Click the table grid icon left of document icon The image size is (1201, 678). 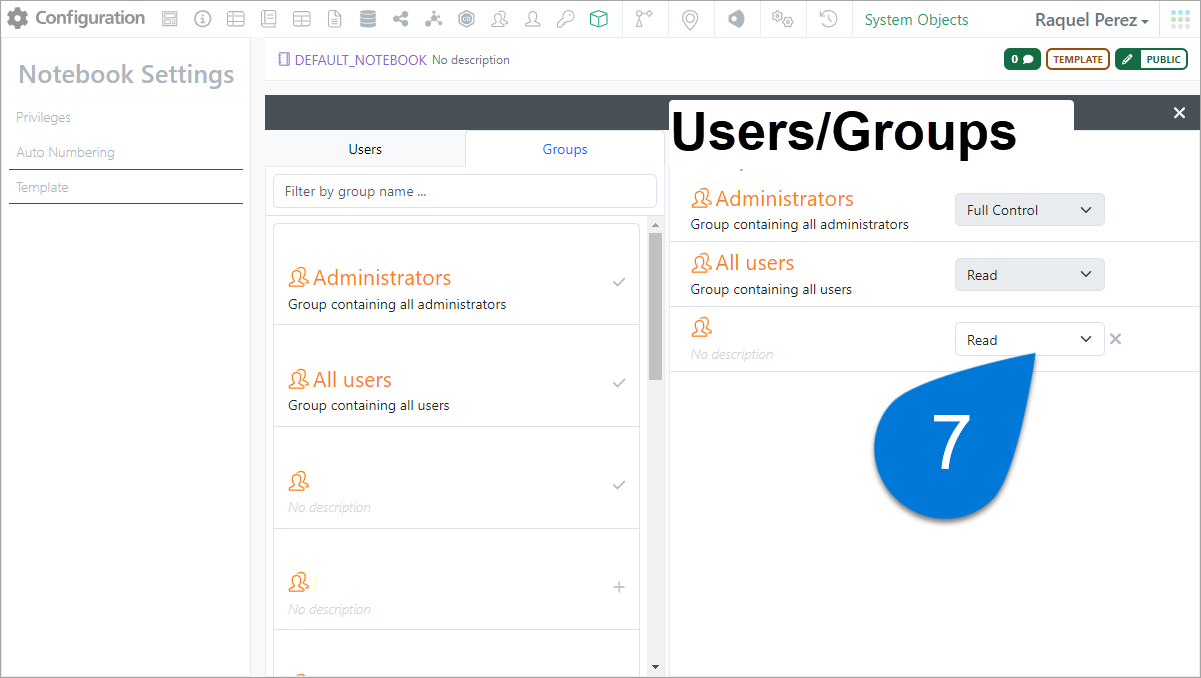pos(301,19)
